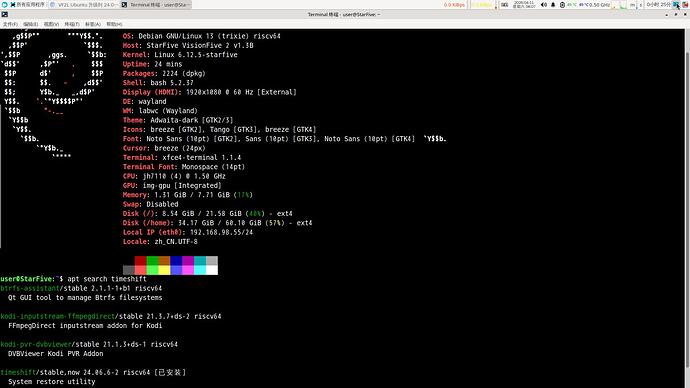Open the 终端(T) menu
Viewport: 690px width, 388px height.
(x=72, y=24)
